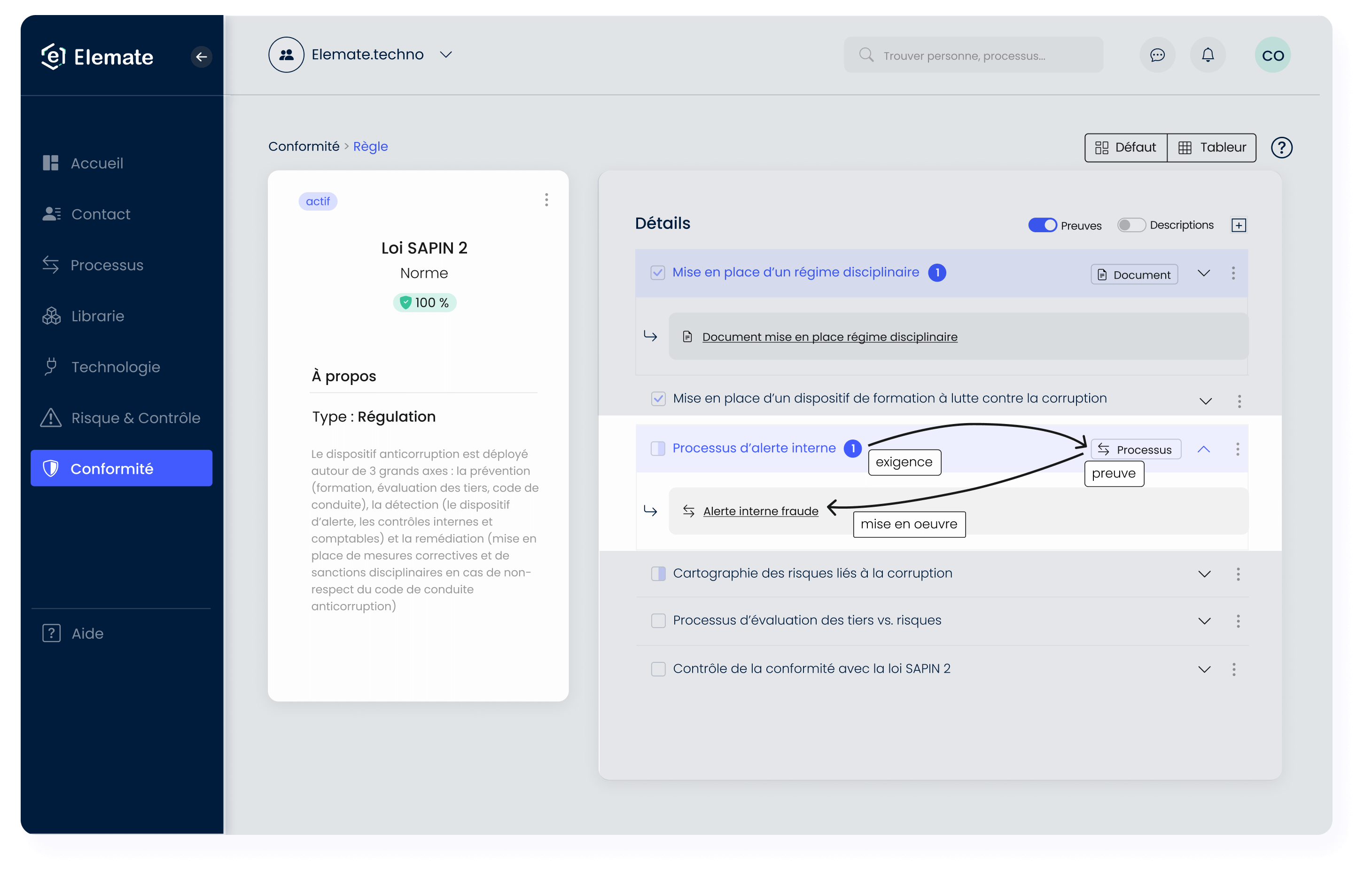The width and height of the screenshot is (1372, 880).
Task: Enable the Descriptions toggle
Action: (1130, 224)
